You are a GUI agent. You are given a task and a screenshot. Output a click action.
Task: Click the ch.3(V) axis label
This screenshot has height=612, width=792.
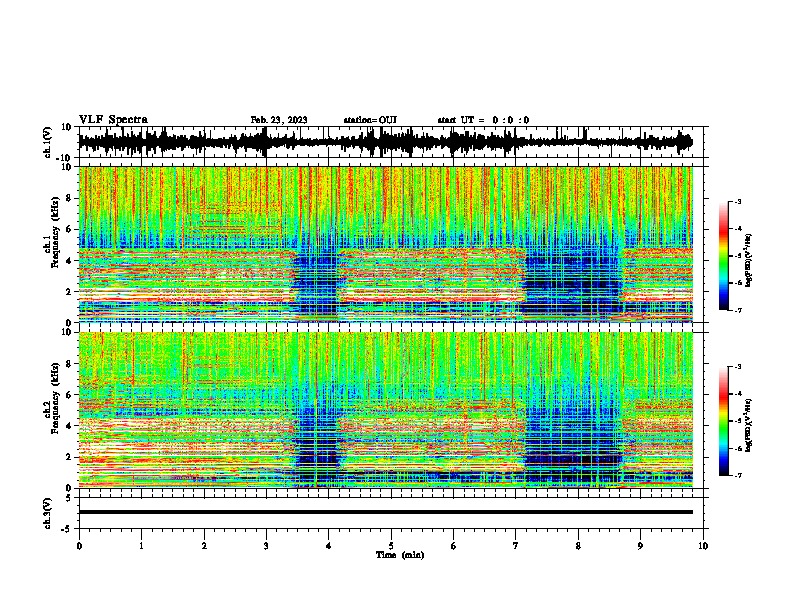point(47,514)
